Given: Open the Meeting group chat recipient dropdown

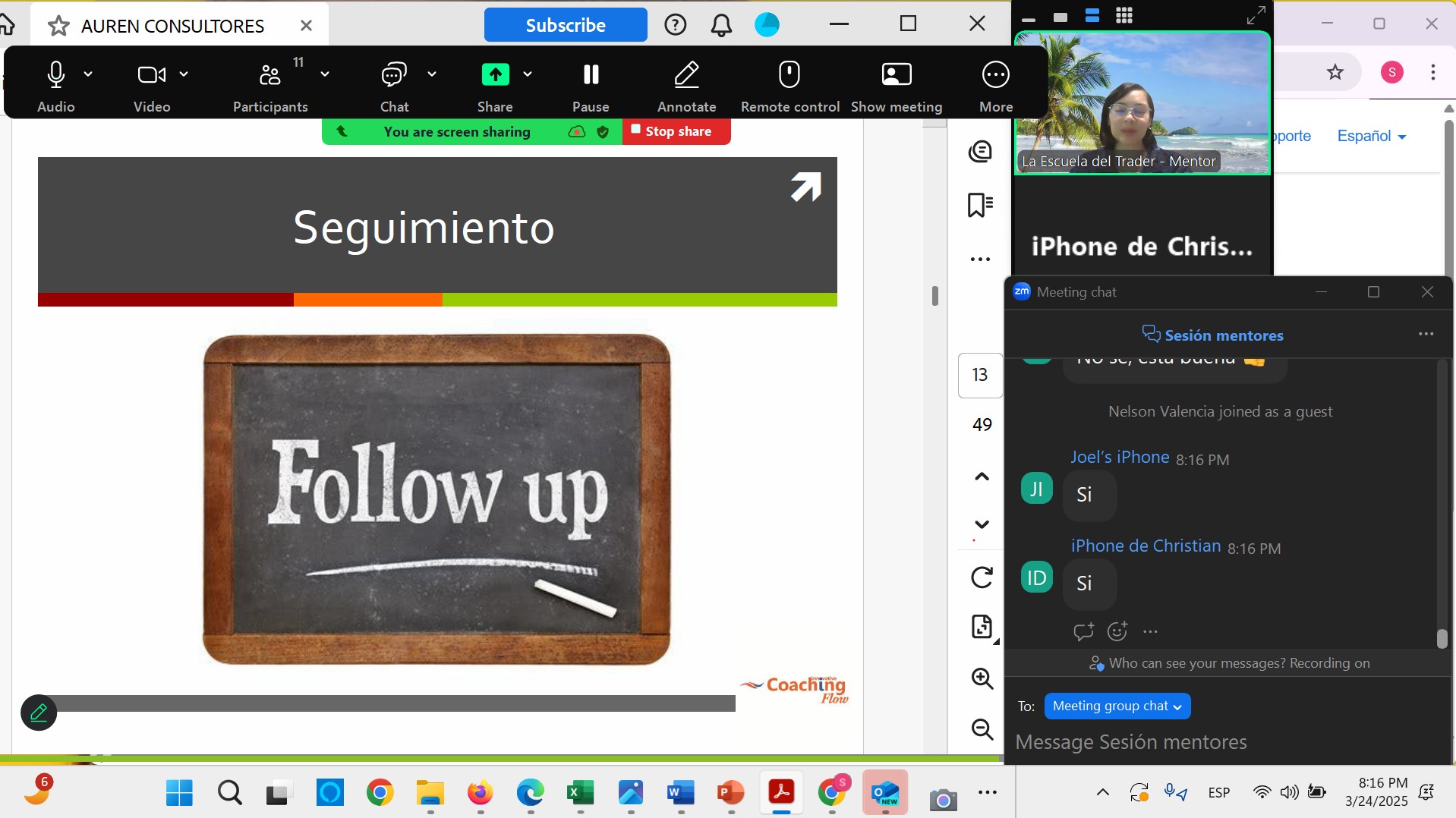Looking at the screenshot, I should point(1117,706).
